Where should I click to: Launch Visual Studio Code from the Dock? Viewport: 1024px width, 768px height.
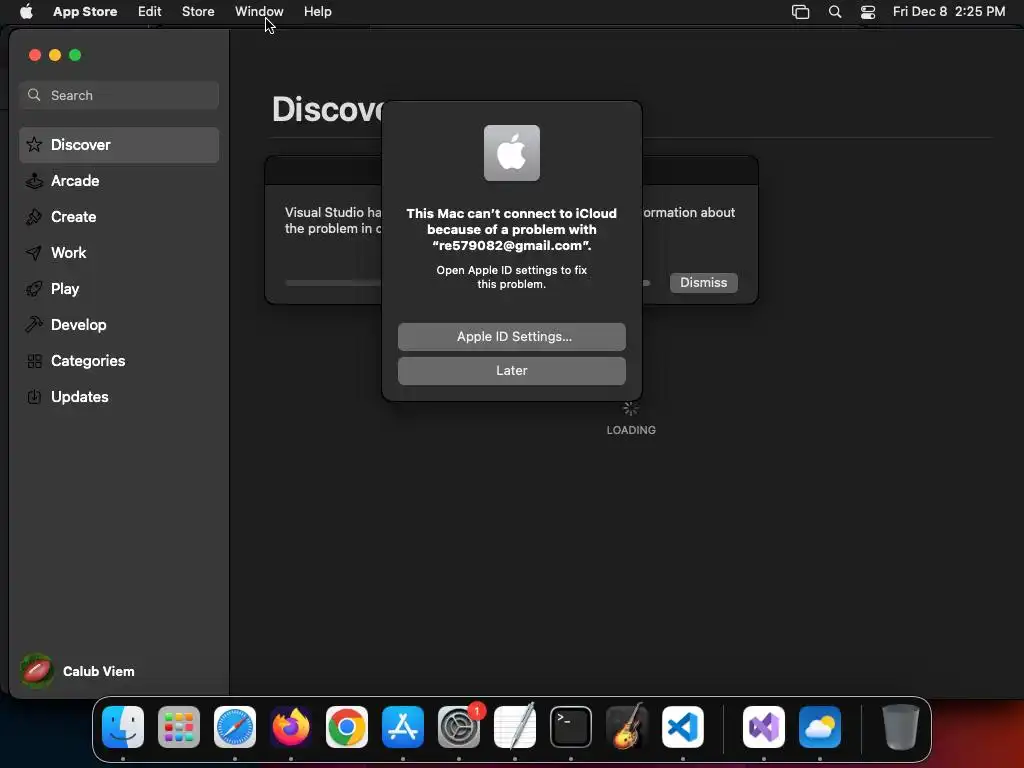pos(682,727)
